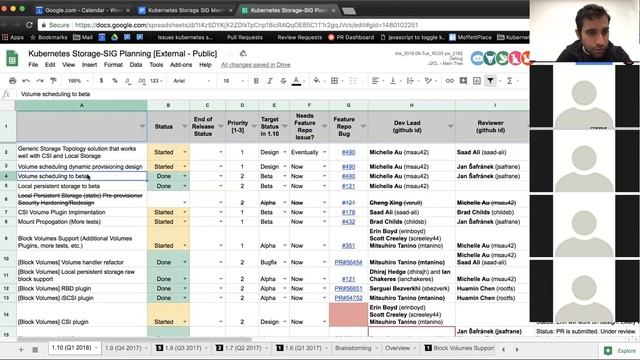Insert a chart via toolbar icon
Viewport: 640px width, 360px height.
coord(477,81)
